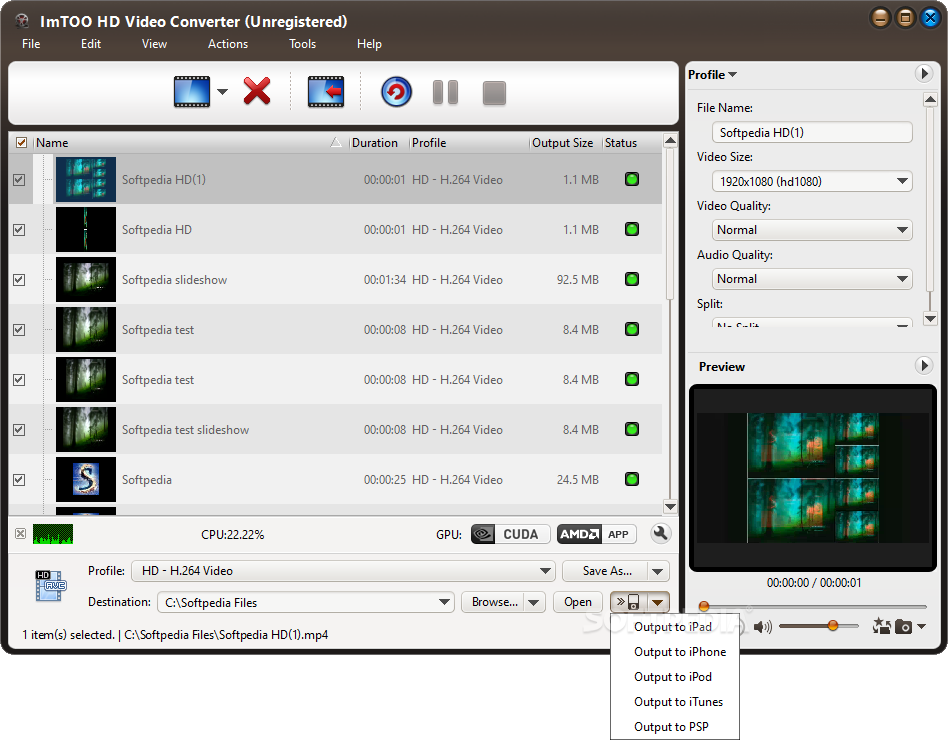
Task: Sort the list by Duration column
Action: pos(375,143)
